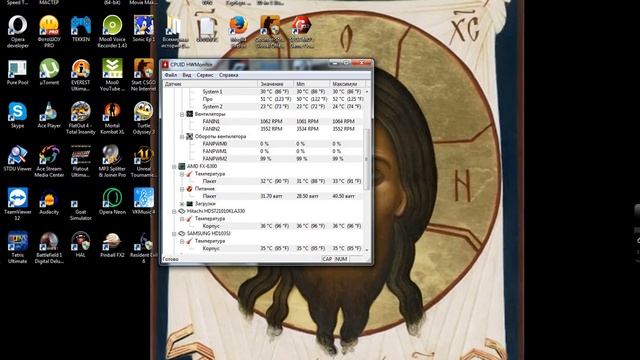Select the FANPWM2 row

pyautogui.click(x=262, y=159)
